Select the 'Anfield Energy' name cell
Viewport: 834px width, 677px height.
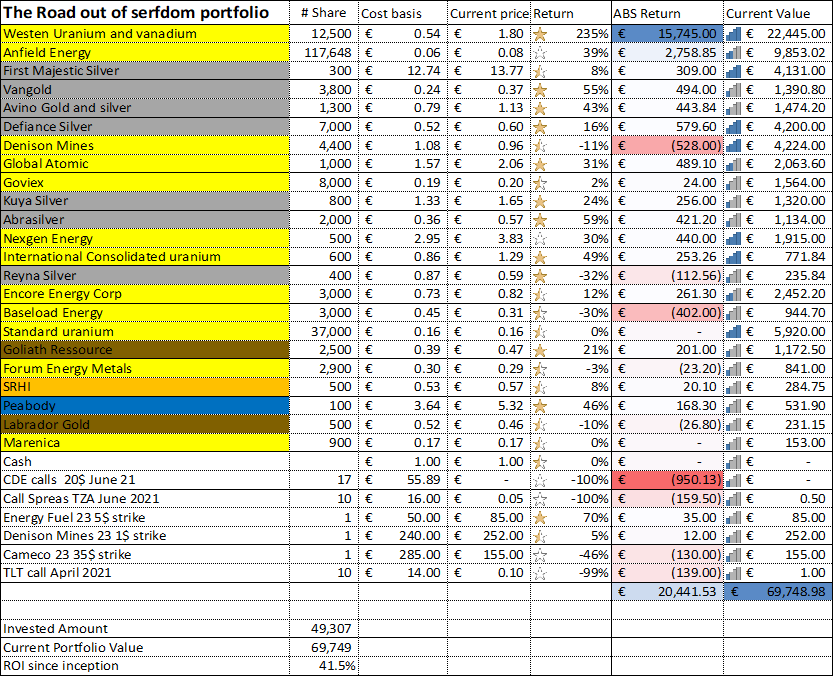coord(145,53)
